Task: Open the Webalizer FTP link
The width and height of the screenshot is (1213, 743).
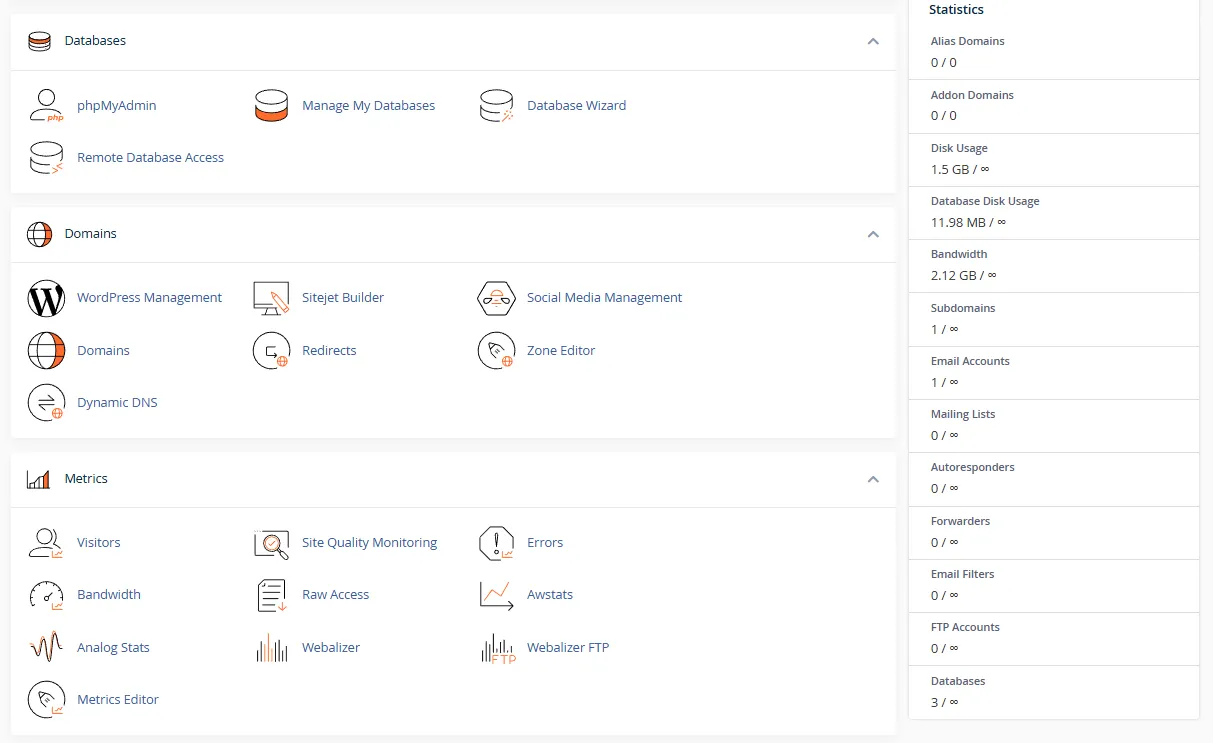Action: pos(568,648)
